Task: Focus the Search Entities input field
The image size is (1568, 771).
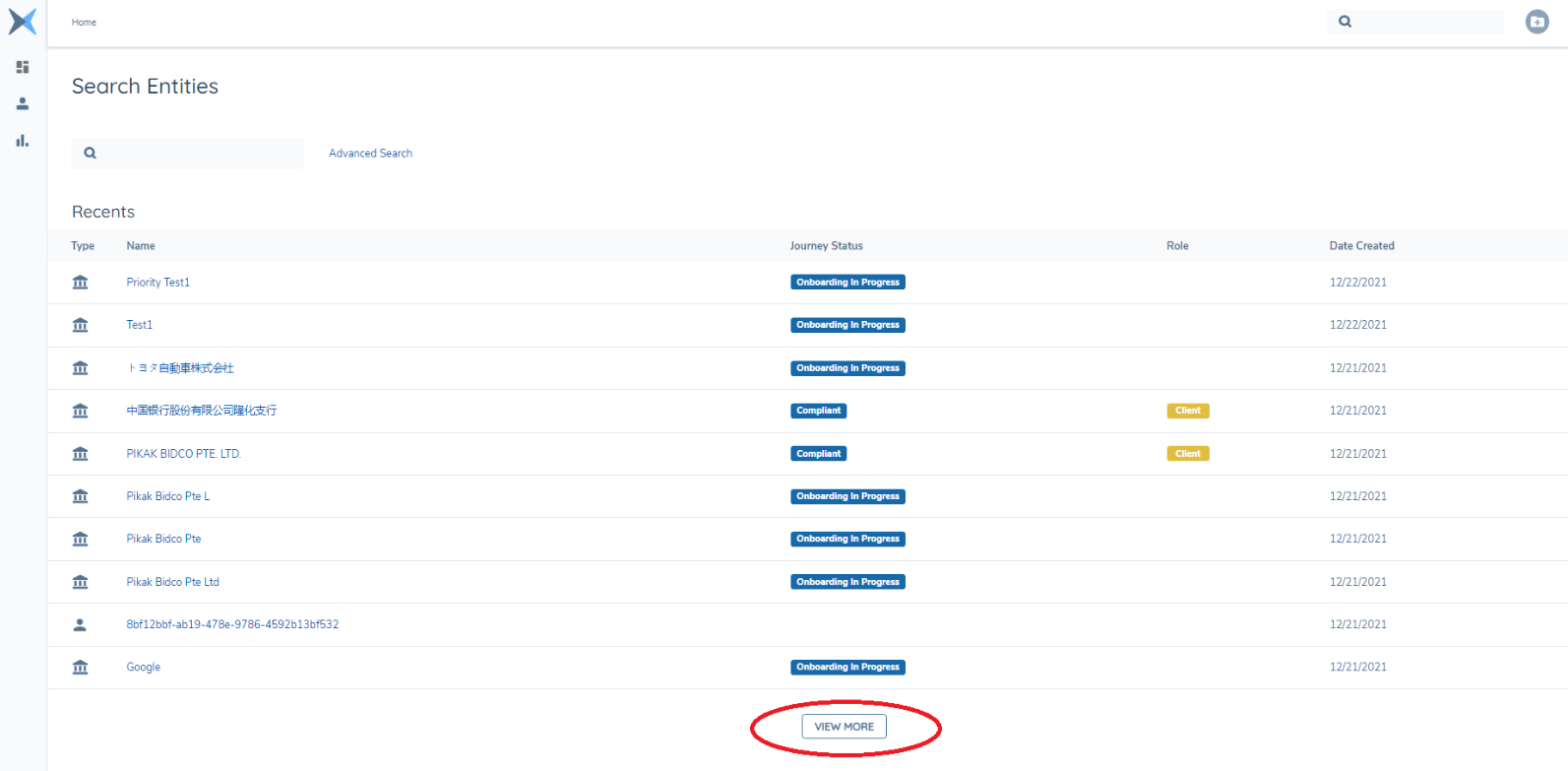Action: pyautogui.click(x=197, y=154)
